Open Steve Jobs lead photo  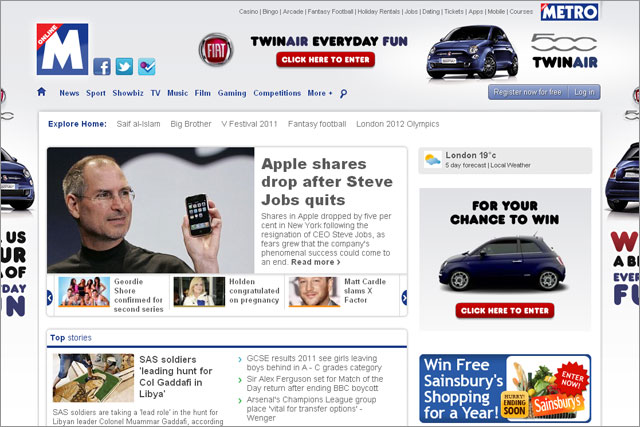click(x=151, y=210)
